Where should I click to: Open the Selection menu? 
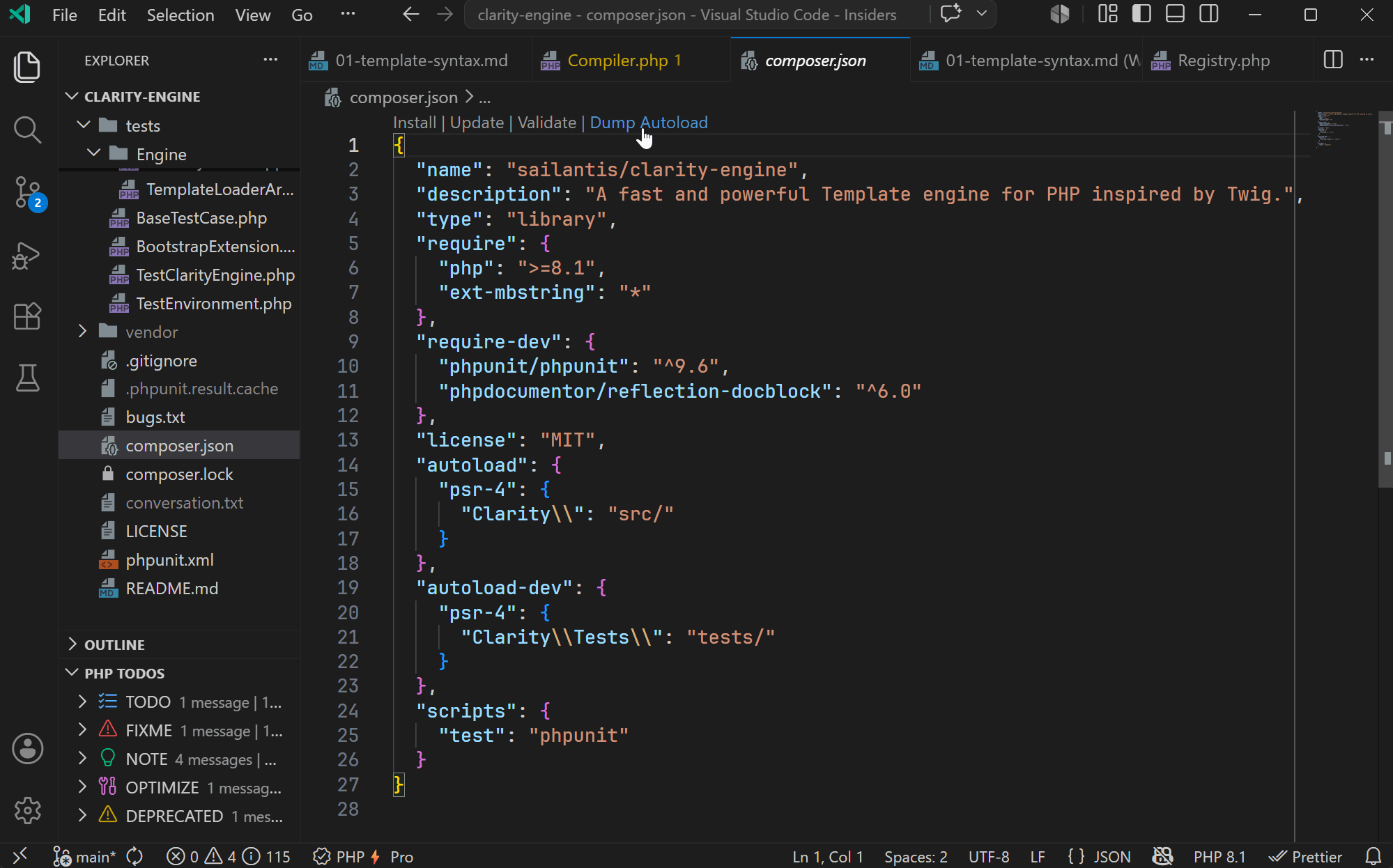180,15
